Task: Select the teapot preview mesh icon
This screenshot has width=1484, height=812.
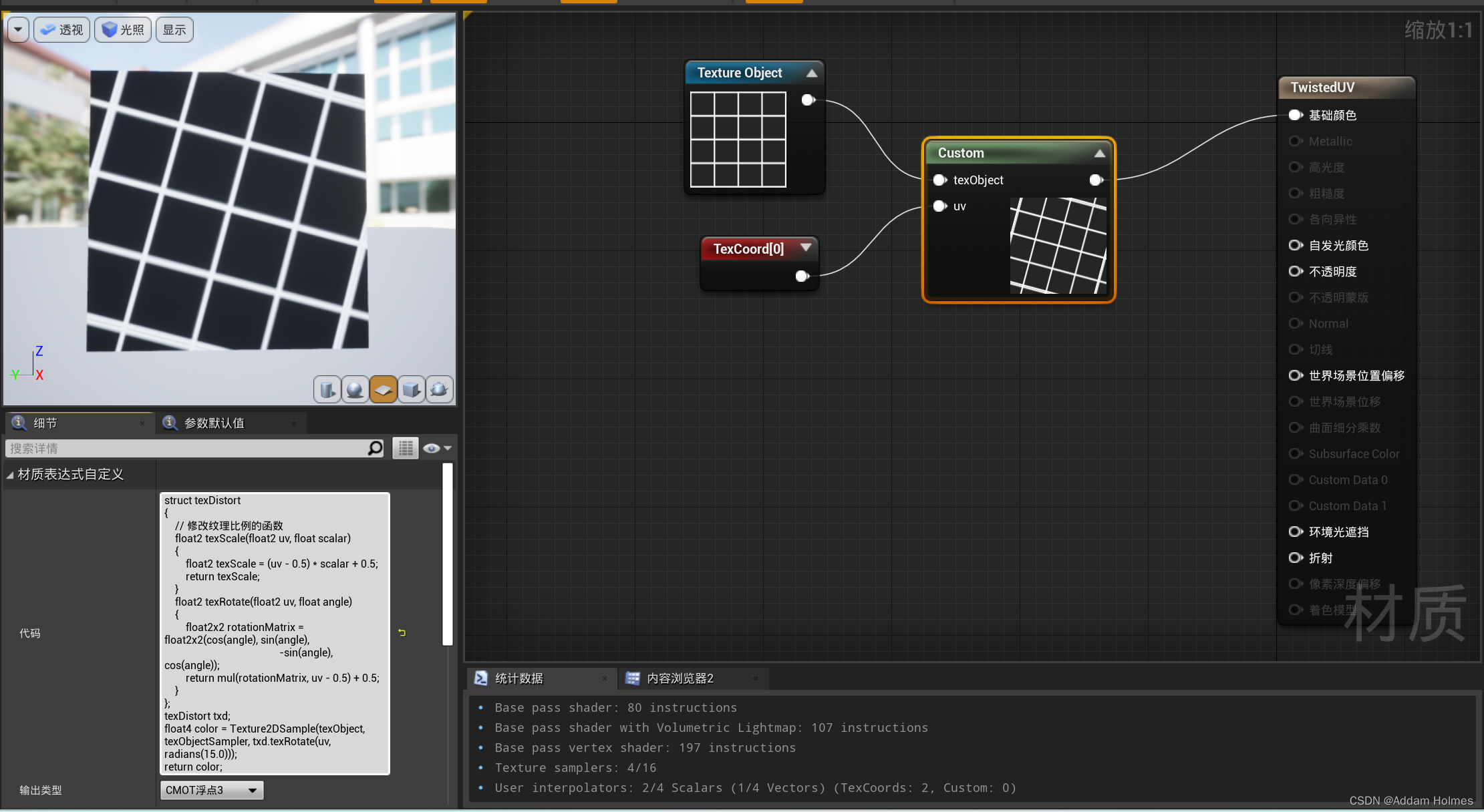Action: click(440, 389)
